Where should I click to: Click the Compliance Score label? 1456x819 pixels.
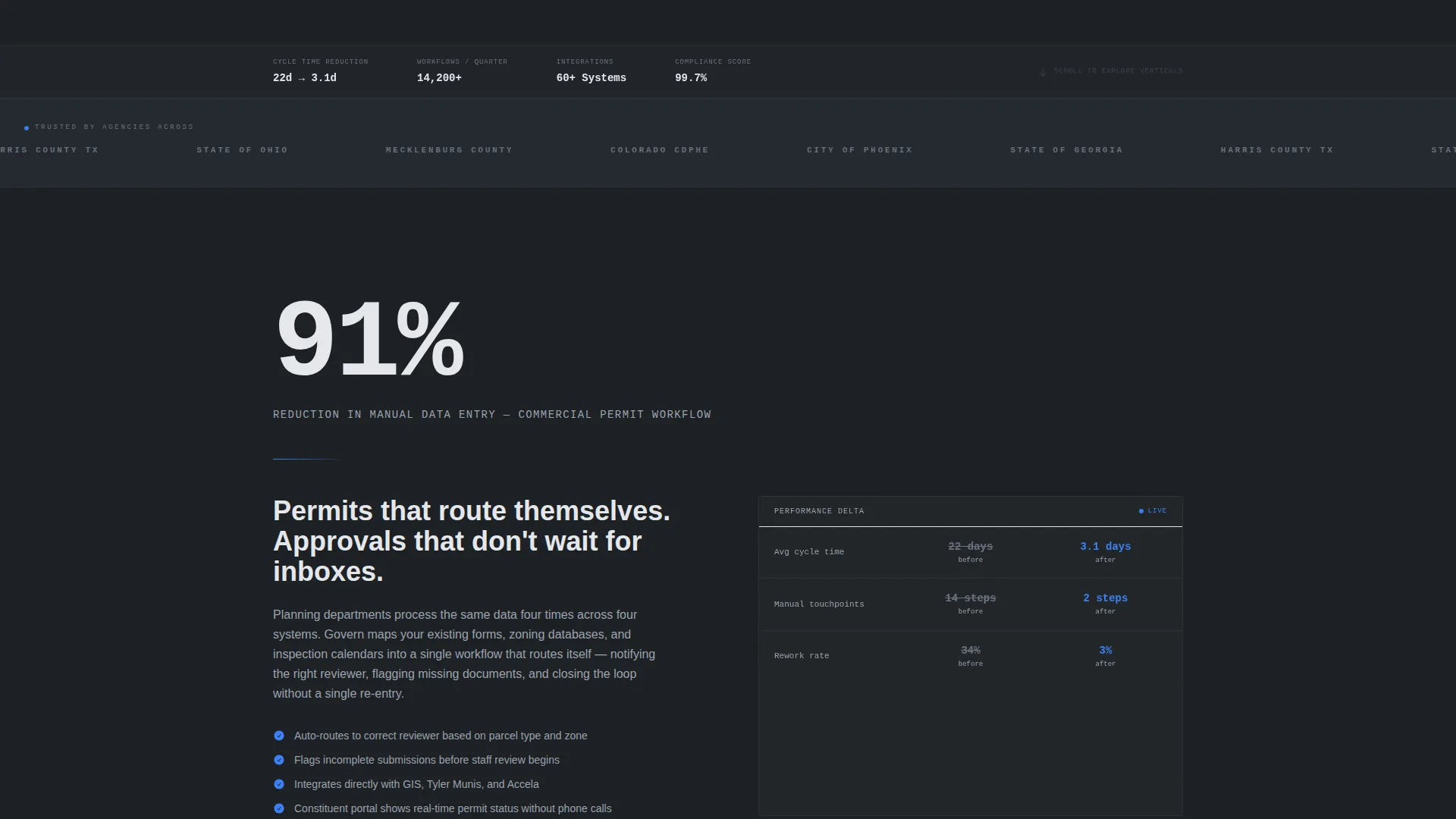[713, 61]
